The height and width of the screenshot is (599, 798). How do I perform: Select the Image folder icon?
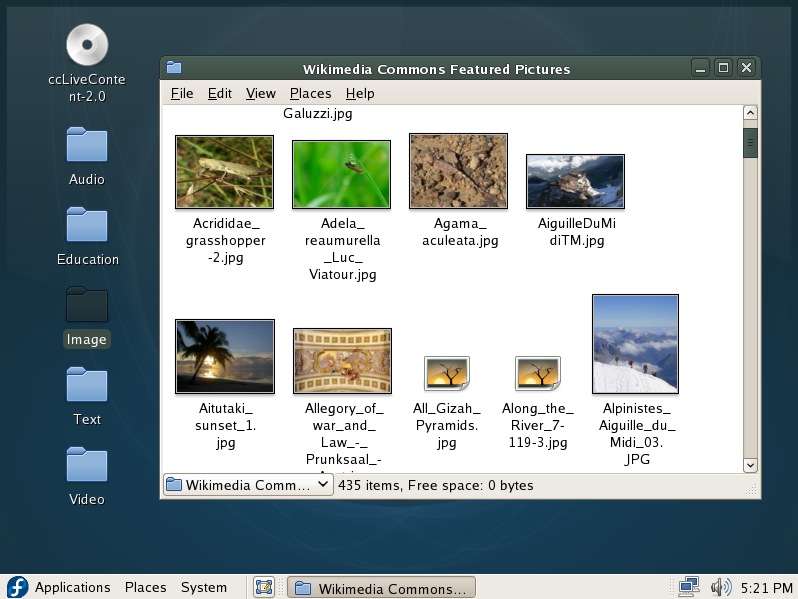pyautogui.click(x=87, y=304)
